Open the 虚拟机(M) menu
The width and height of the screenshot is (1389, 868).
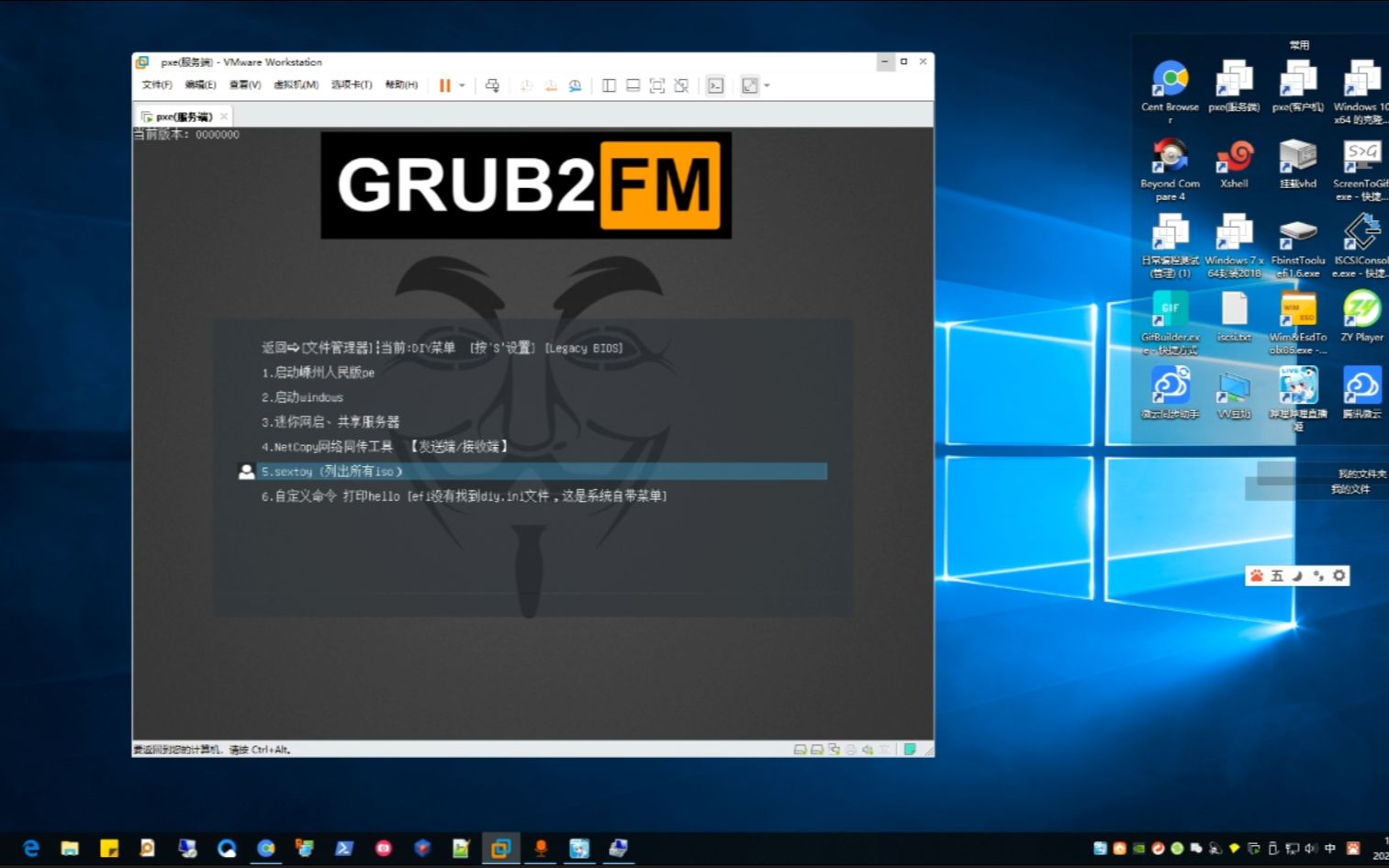(x=296, y=84)
